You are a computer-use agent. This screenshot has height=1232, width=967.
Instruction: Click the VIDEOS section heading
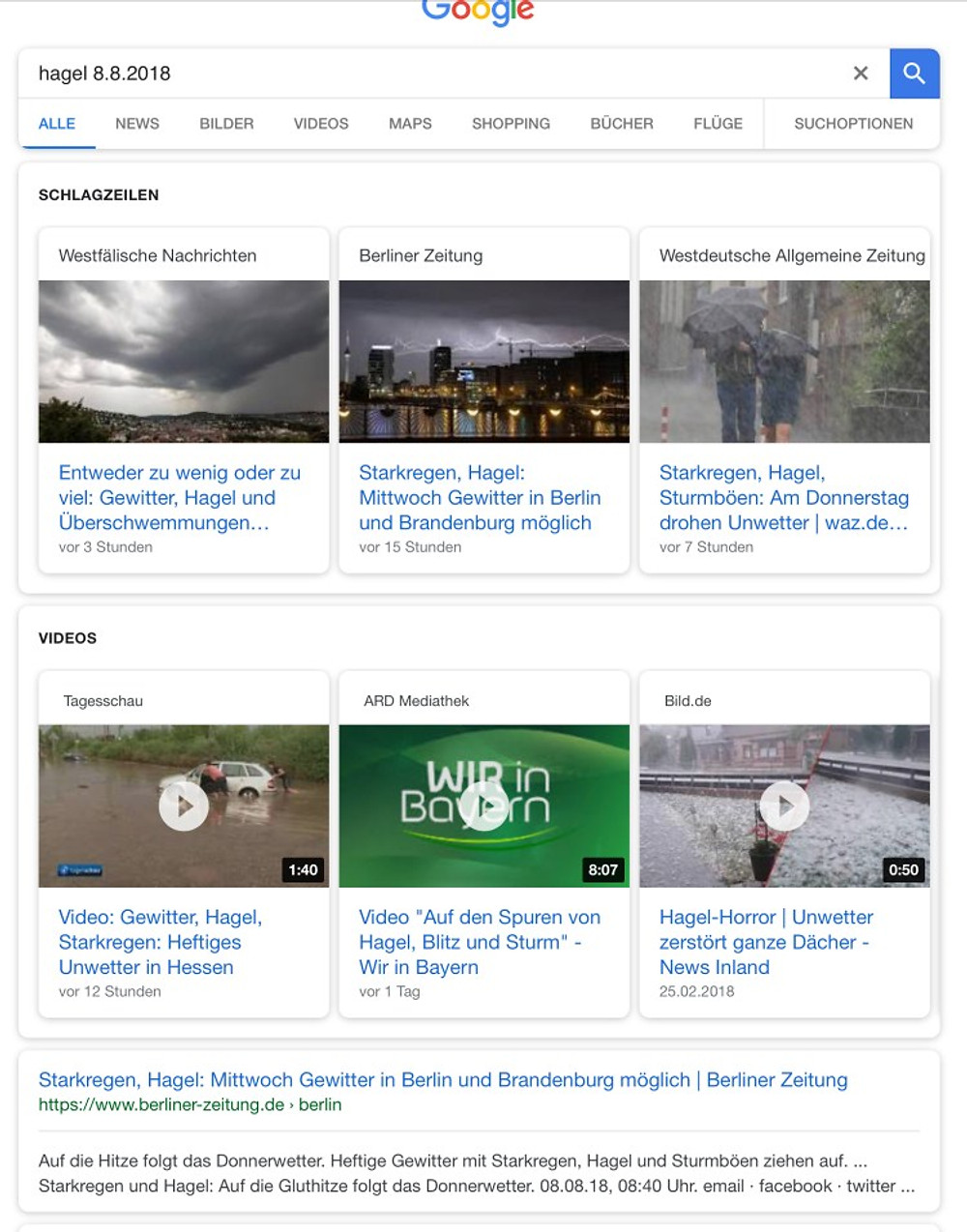click(68, 638)
